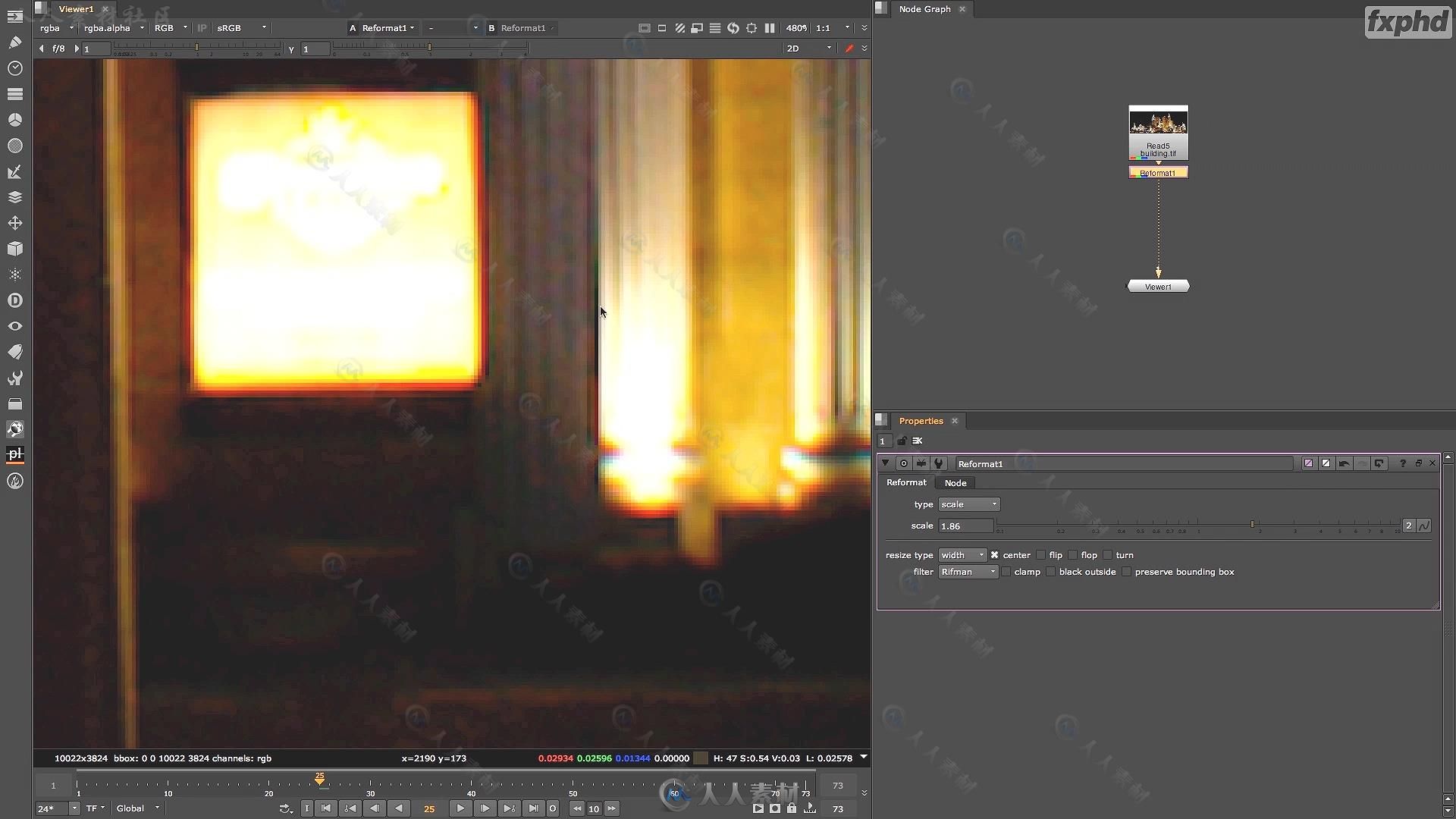Enable the turn checkbox
Viewport: 1456px width, 819px height.
click(1107, 555)
